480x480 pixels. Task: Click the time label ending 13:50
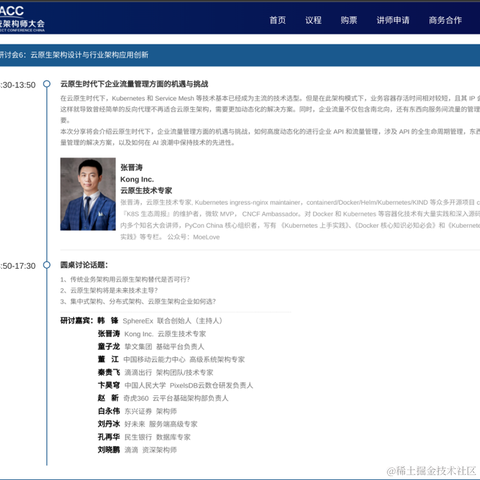click(18, 85)
